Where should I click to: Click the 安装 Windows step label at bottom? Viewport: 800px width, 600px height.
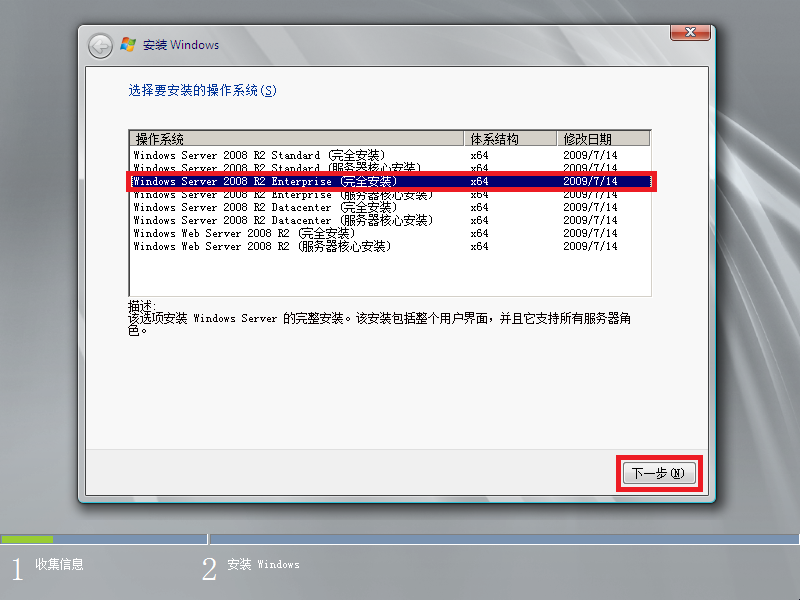pyautogui.click(x=263, y=564)
